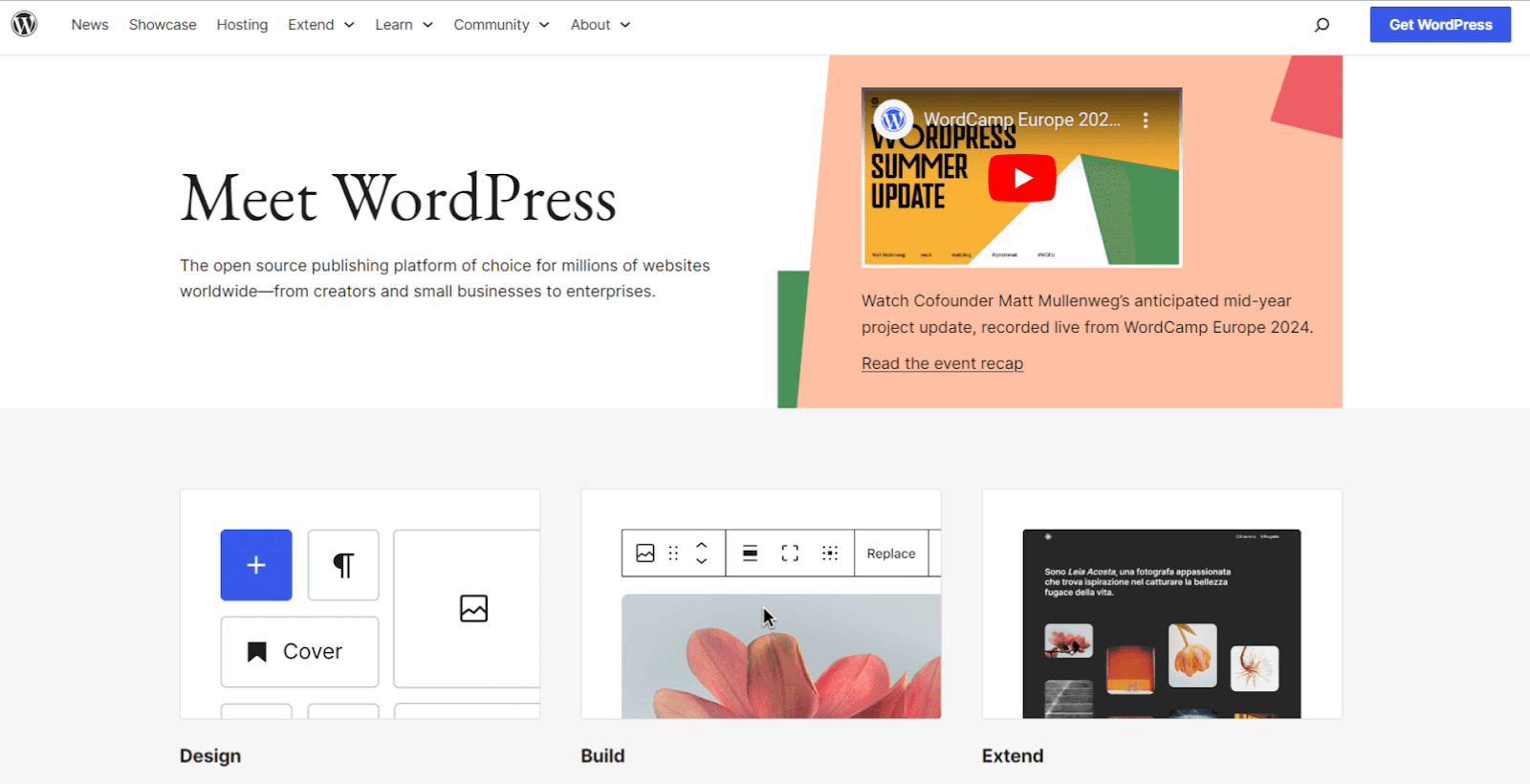This screenshot has width=1530, height=784.
Task: Click the Cover block label
Action: [x=313, y=652]
